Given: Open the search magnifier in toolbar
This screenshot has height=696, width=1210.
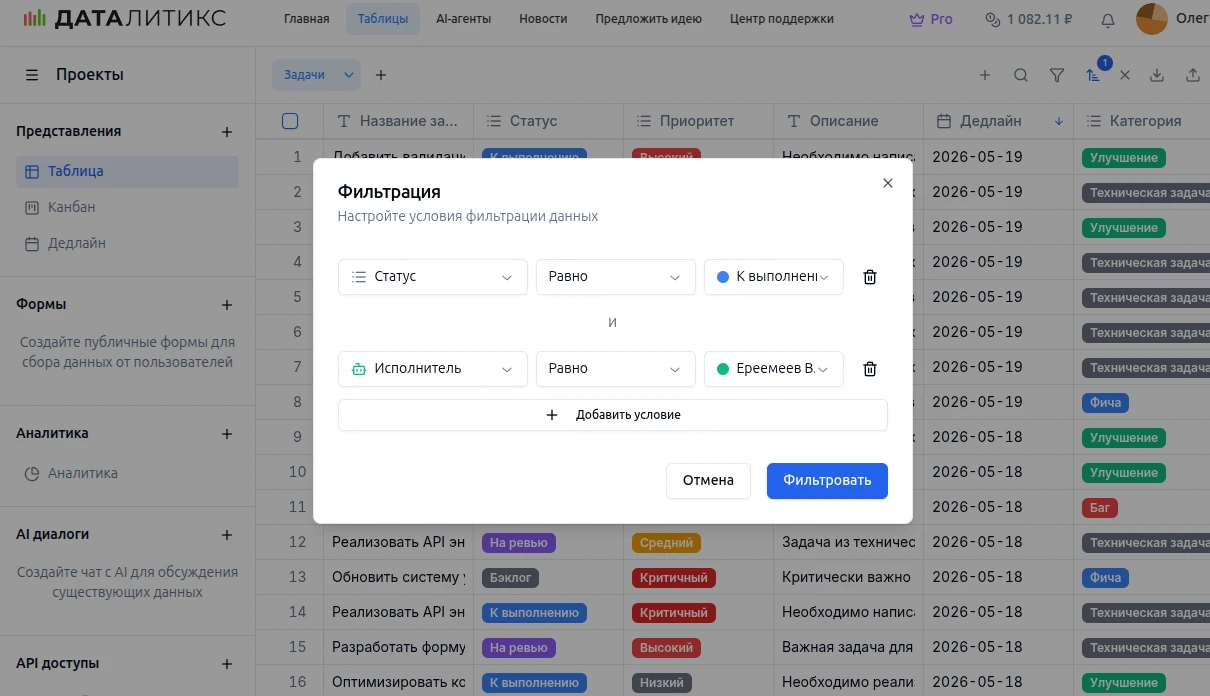Looking at the screenshot, I should click(1020, 75).
